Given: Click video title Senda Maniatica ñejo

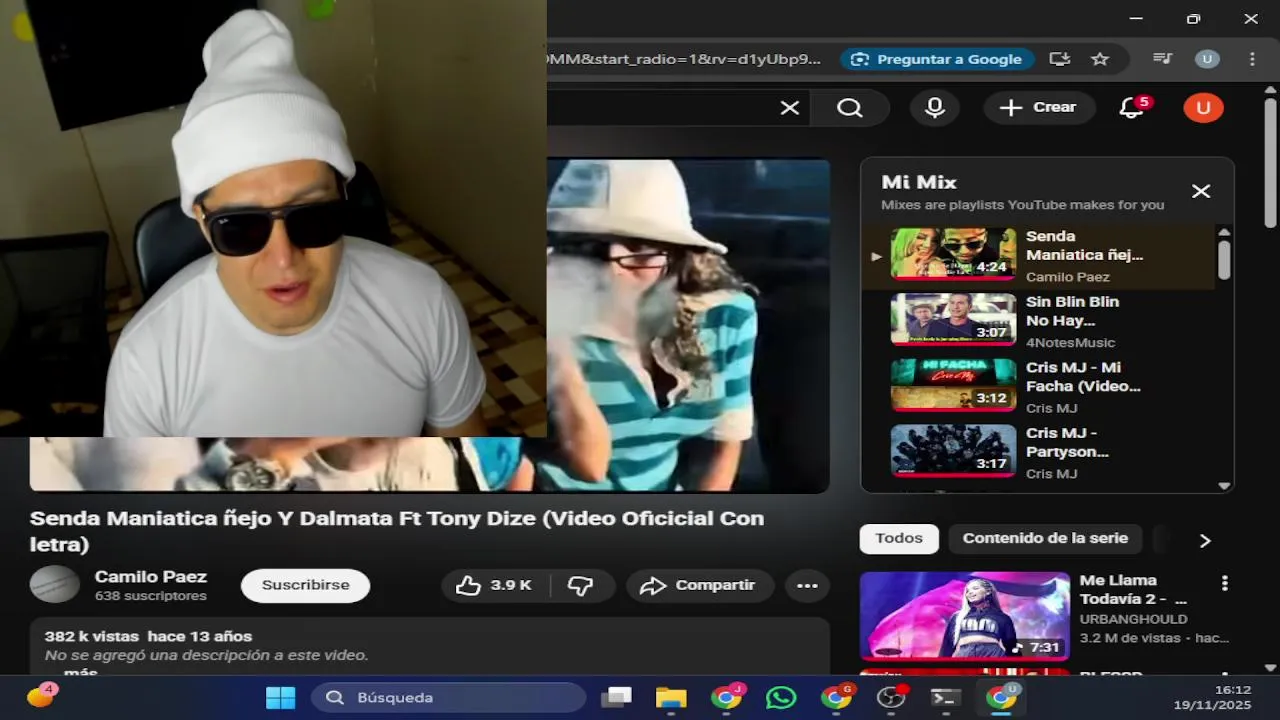Looking at the screenshot, I should [397, 531].
